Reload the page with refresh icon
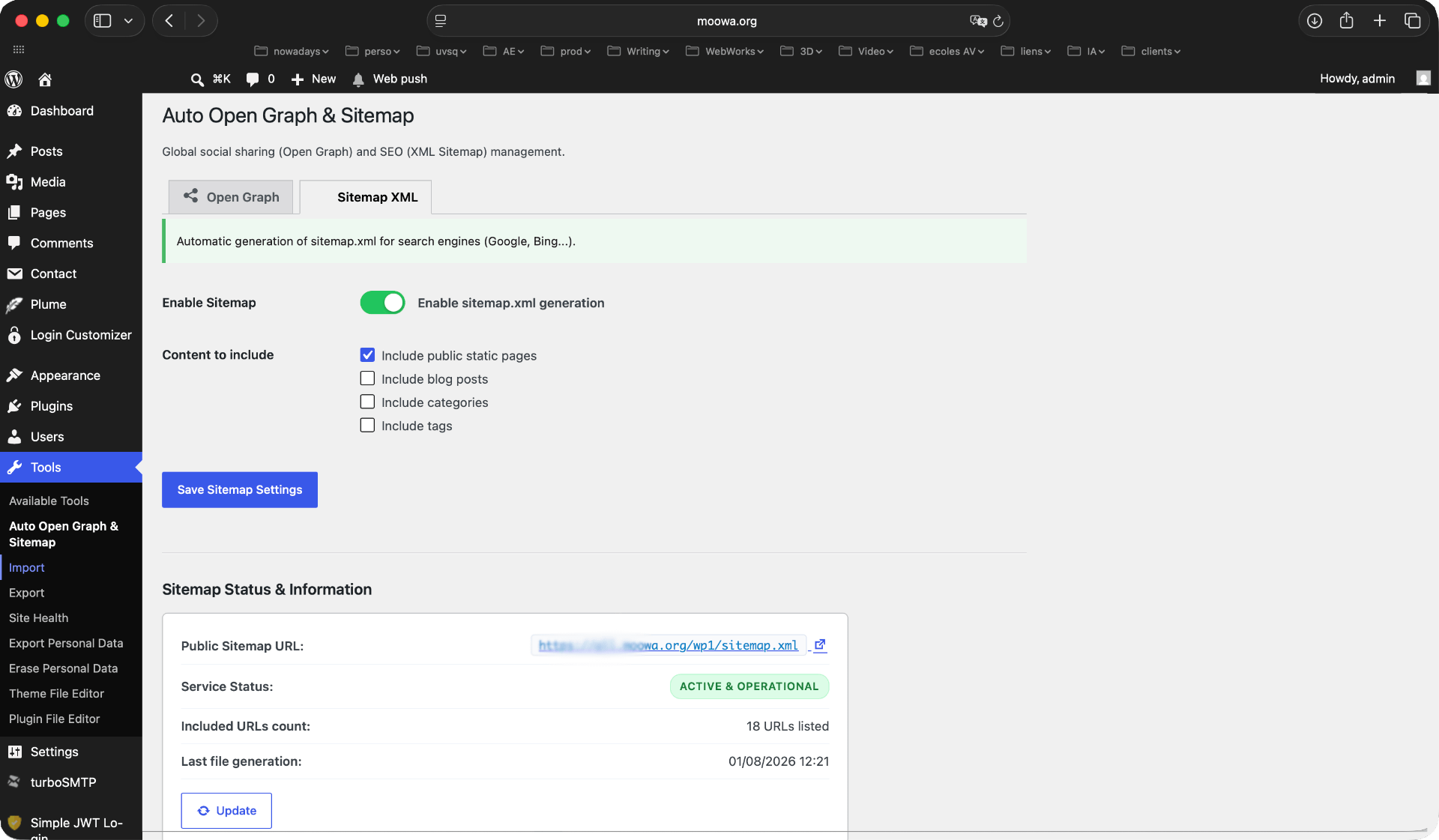 (x=998, y=21)
